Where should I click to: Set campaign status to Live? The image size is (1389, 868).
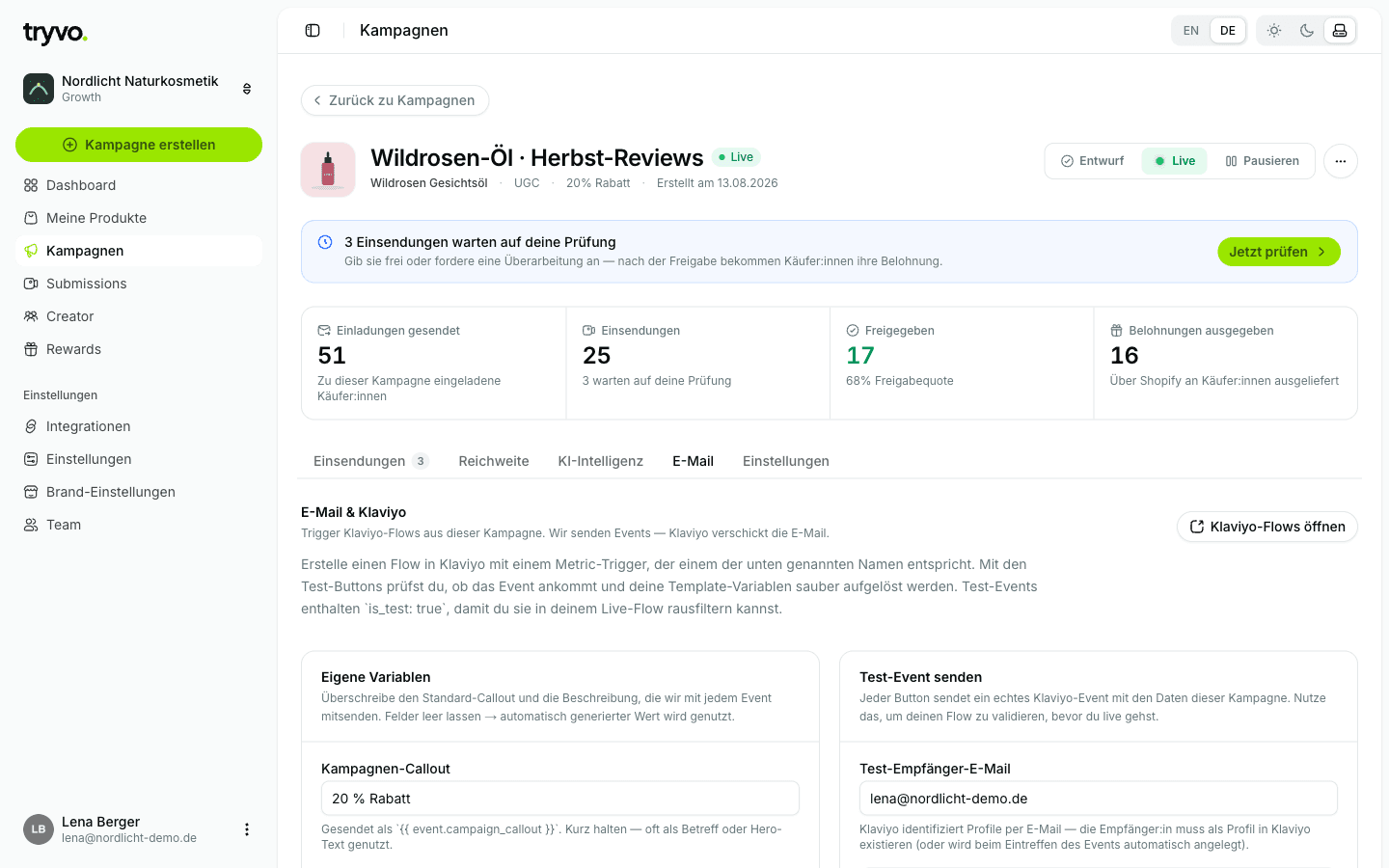pyautogui.click(x=1175, y=161)
